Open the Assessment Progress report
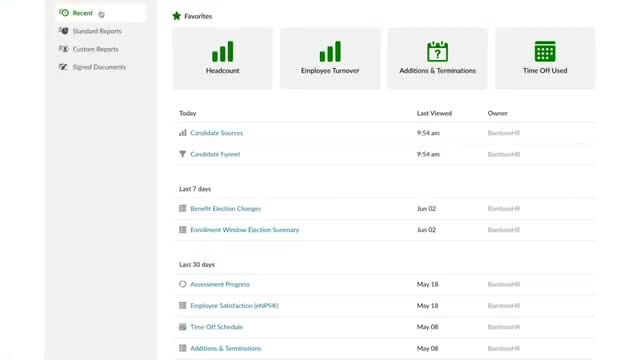This screenshot has width=640, height=360. pyautogui.click(x=220, y=284)
